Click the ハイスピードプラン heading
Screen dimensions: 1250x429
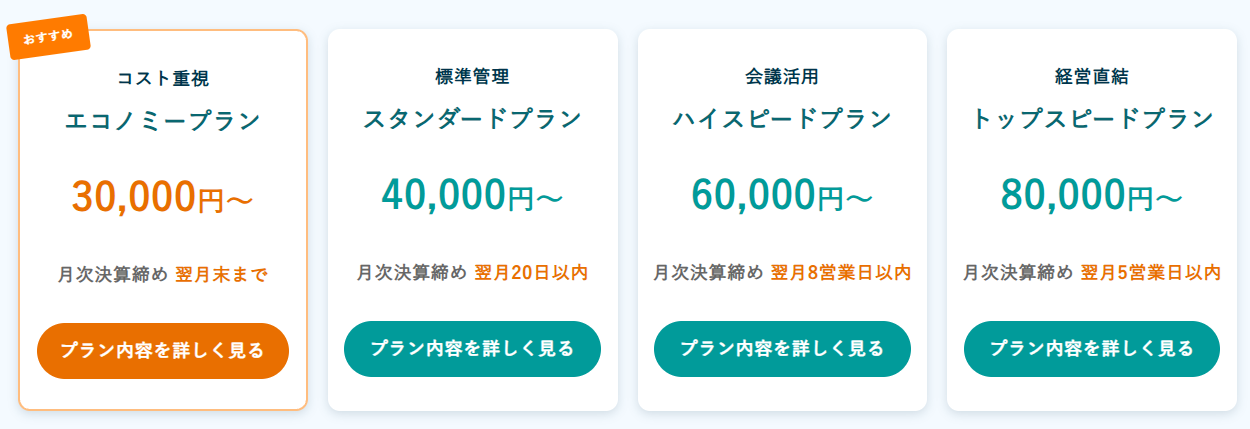click(x=782, y=119)
